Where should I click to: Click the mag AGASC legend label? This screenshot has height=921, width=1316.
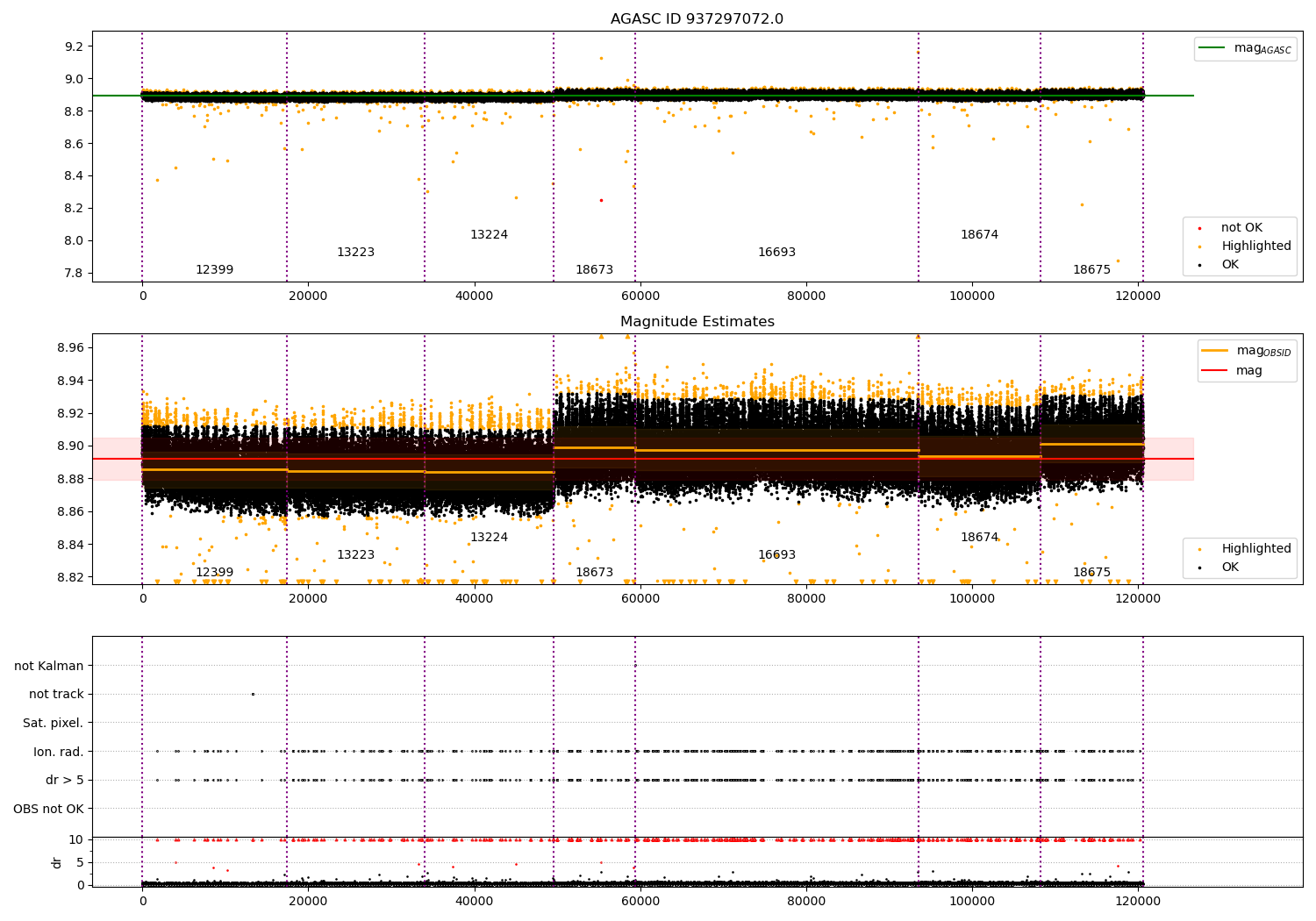pos(1262,49)
